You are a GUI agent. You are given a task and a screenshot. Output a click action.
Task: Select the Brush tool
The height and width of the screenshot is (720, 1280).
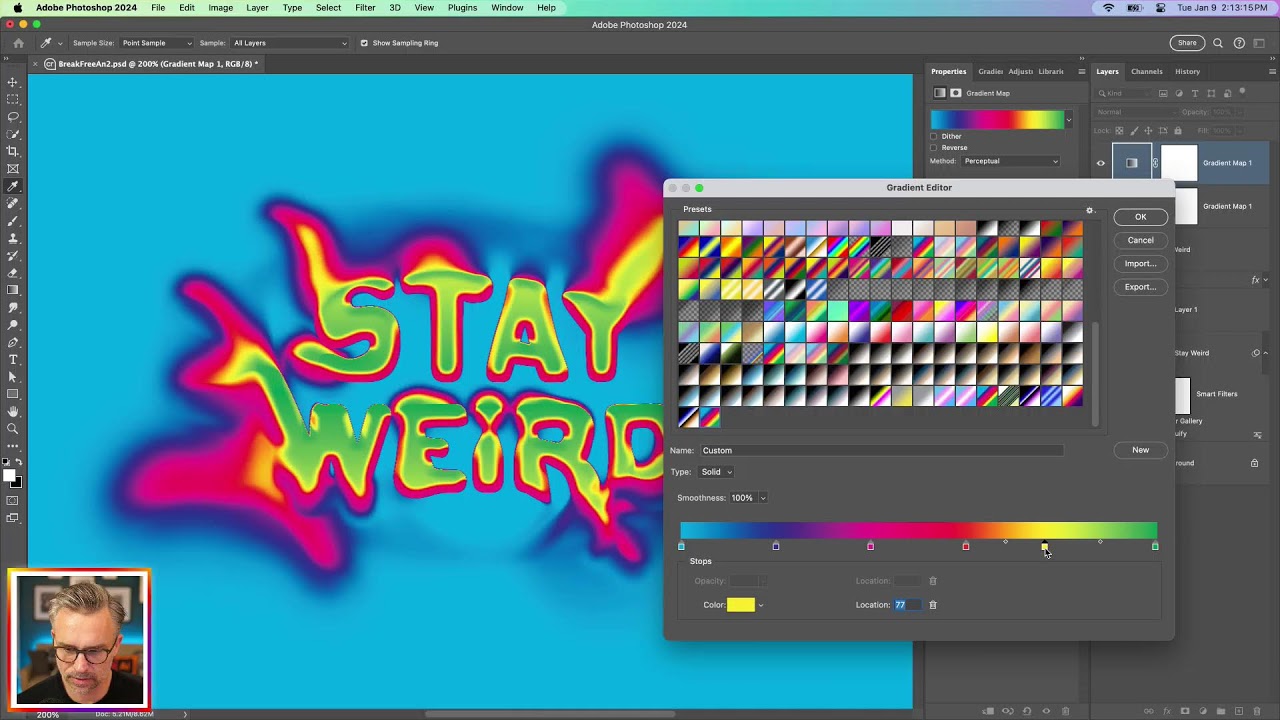[13, 221]
